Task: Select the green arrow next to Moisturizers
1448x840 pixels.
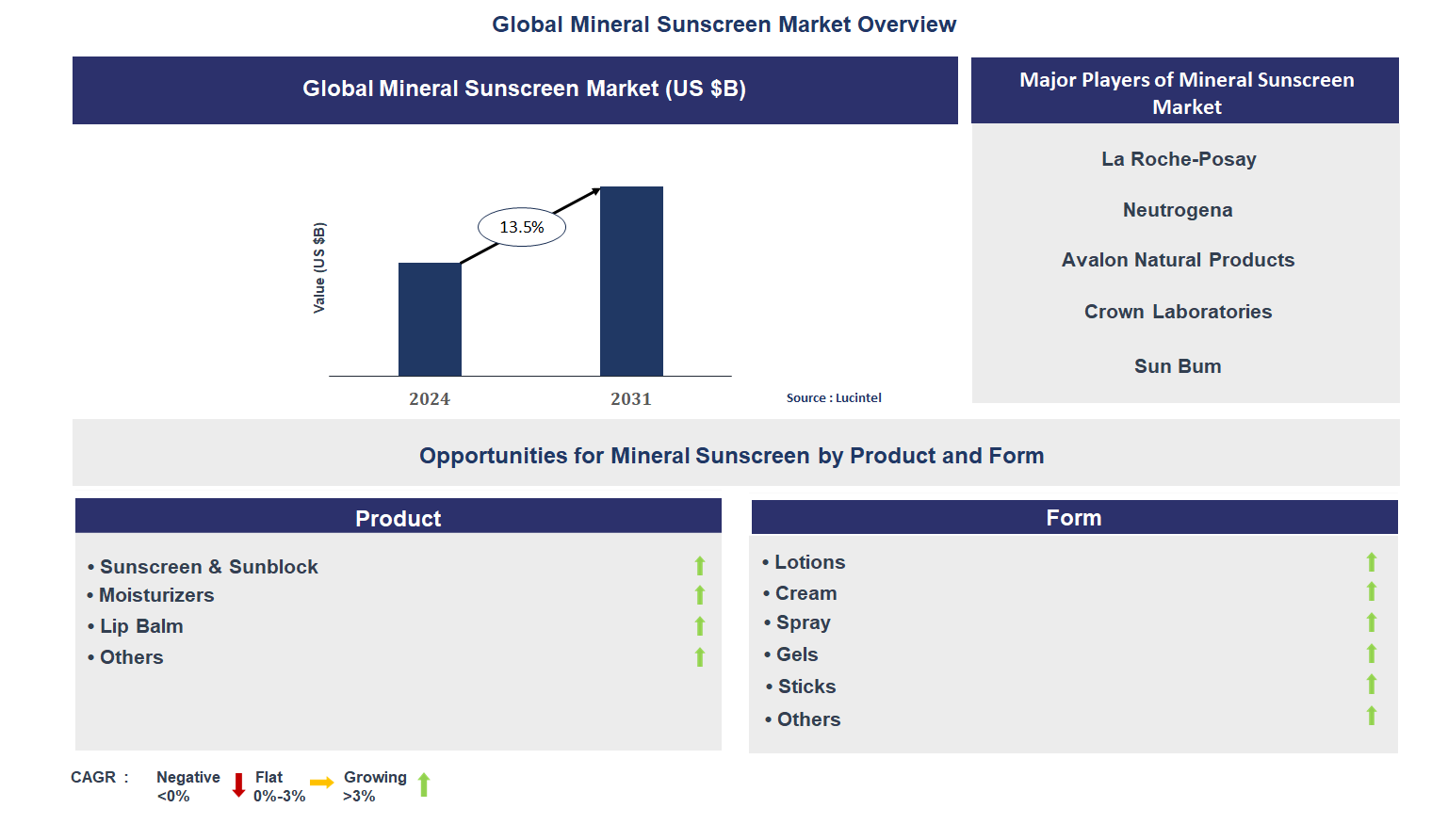Action: 700,595
